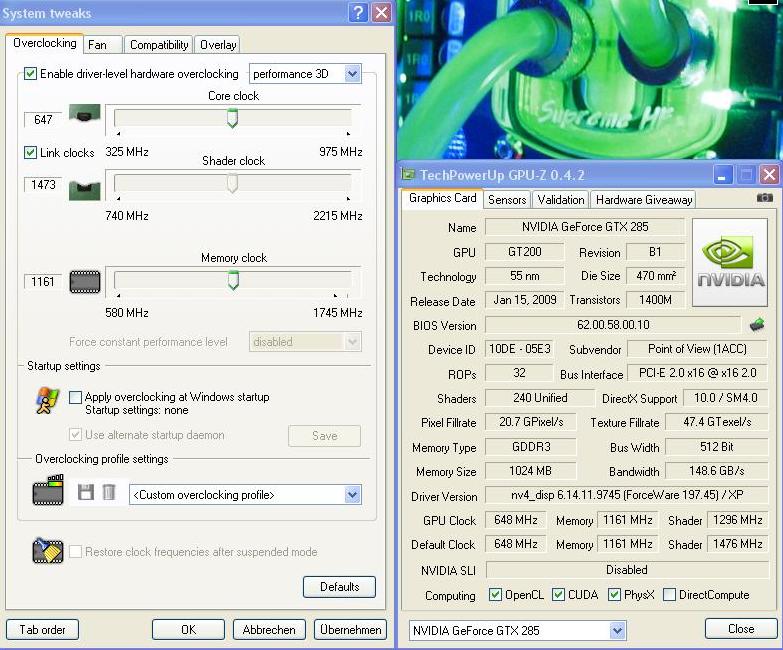Image resolution: width=783 pixels, height=650 pixels.
Task: Click the GPU-Z title bar app icon
Action: point(408,174)
